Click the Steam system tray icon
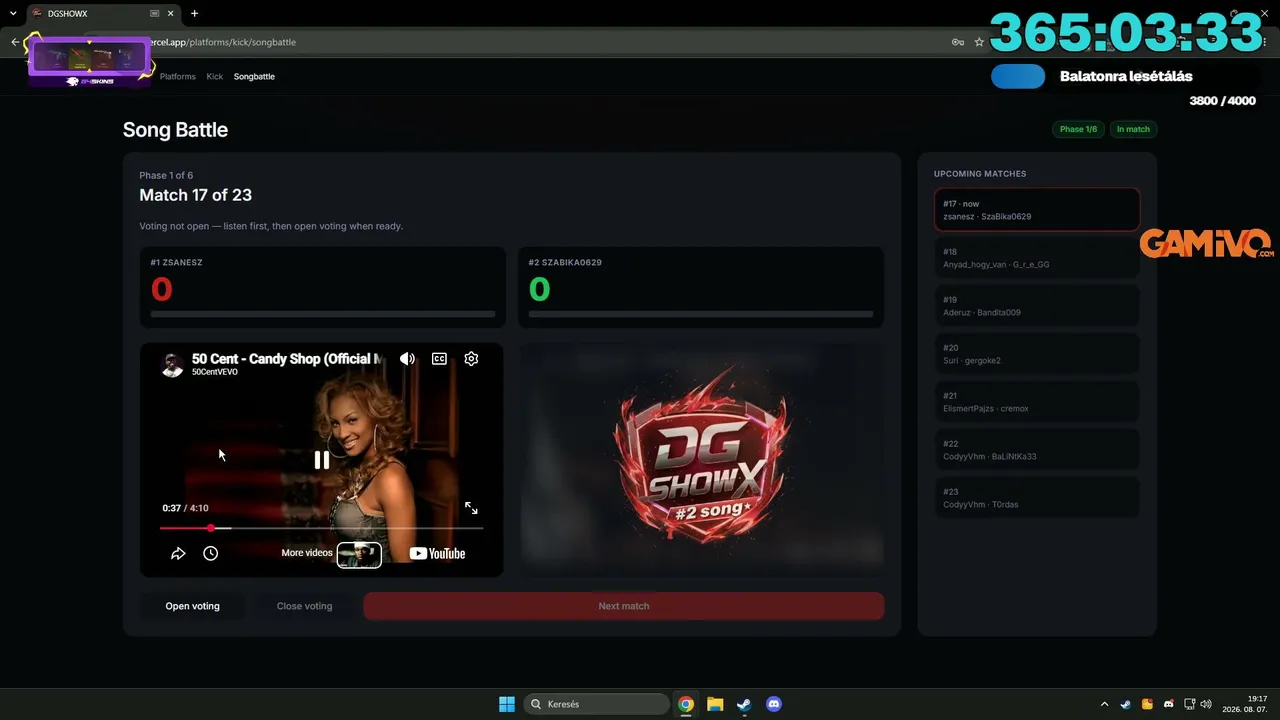The image size is (1280, 720). point(1126,704)
